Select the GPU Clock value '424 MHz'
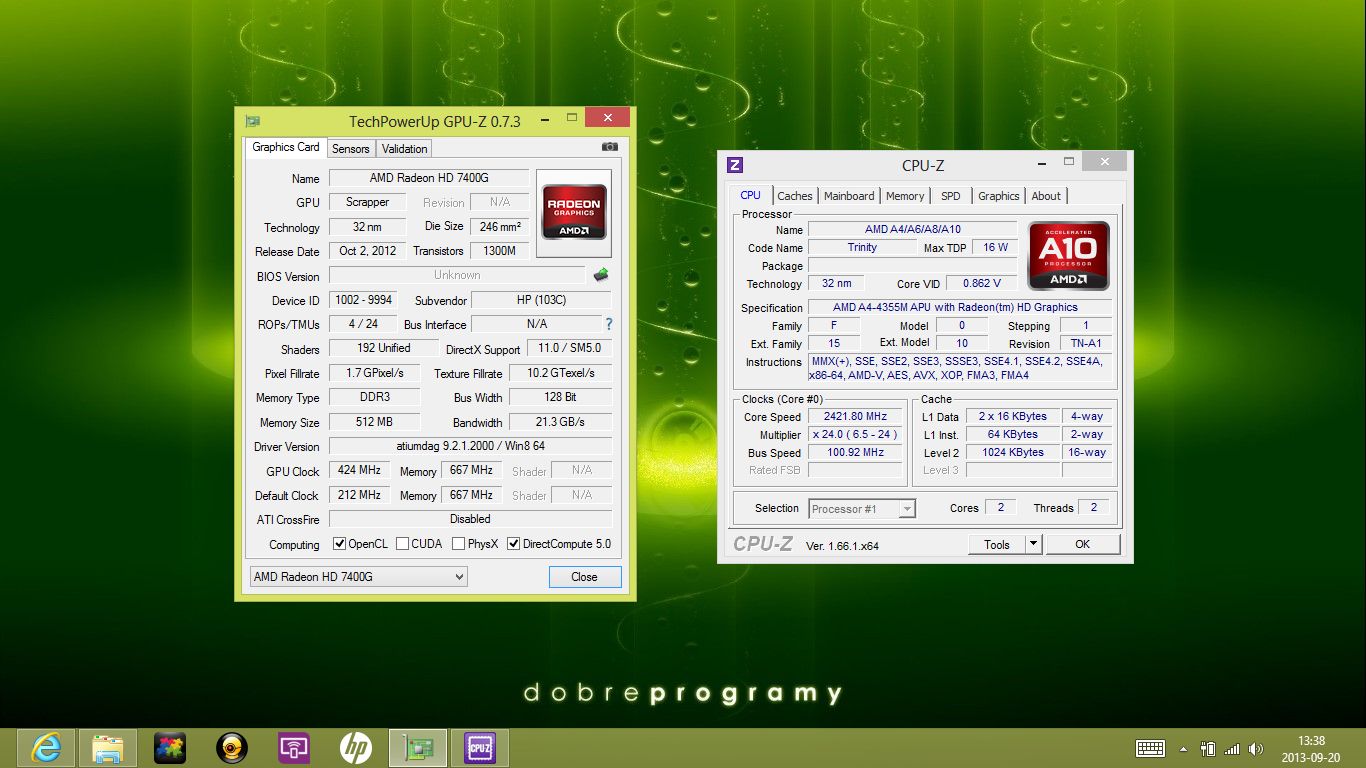The image size is (1366, 768). tap(360, 470)
